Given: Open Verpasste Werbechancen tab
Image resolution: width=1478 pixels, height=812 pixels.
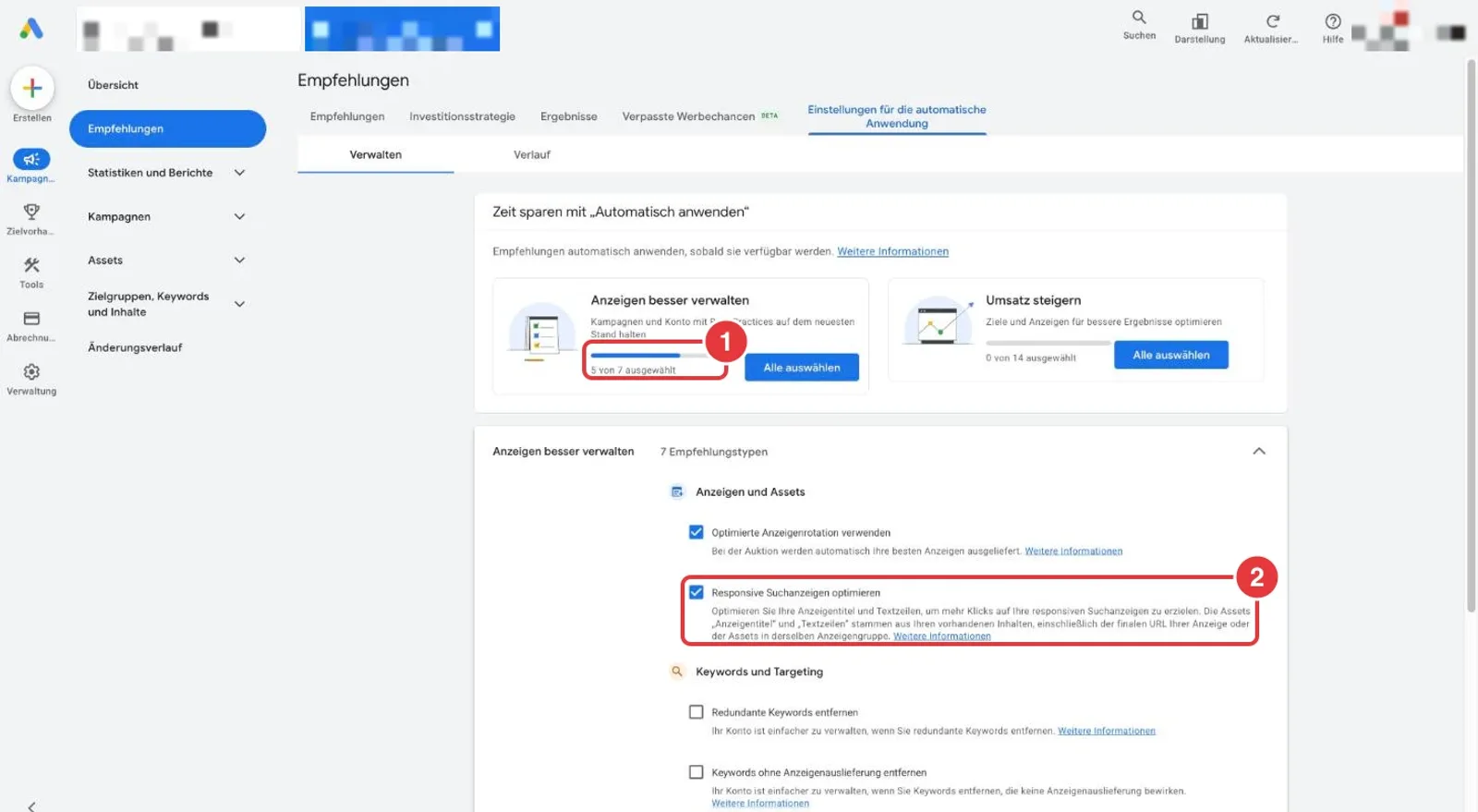Looking at the screenshot, I should click(700, 116).
